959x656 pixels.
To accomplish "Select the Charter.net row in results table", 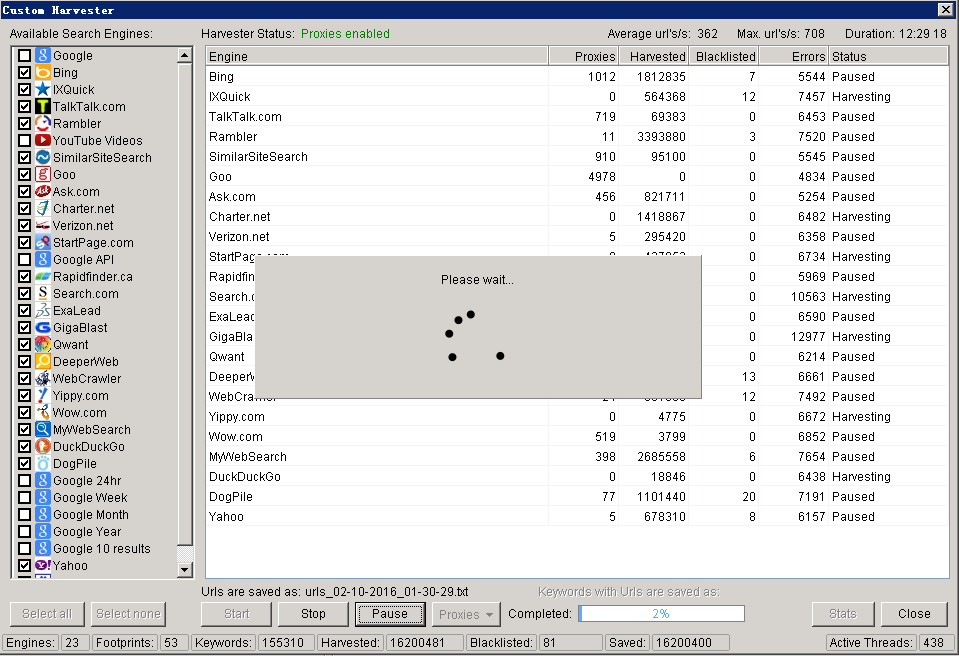I will pos(577,216).
